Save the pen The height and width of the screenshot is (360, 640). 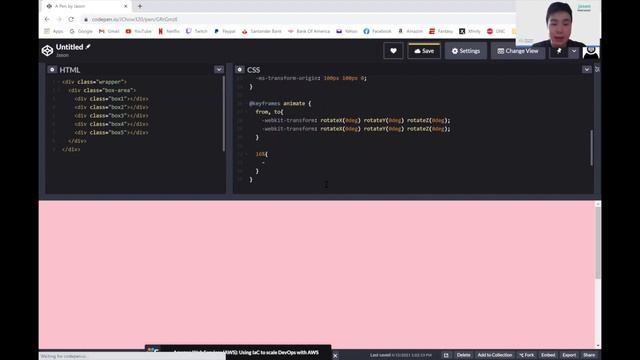424,51
